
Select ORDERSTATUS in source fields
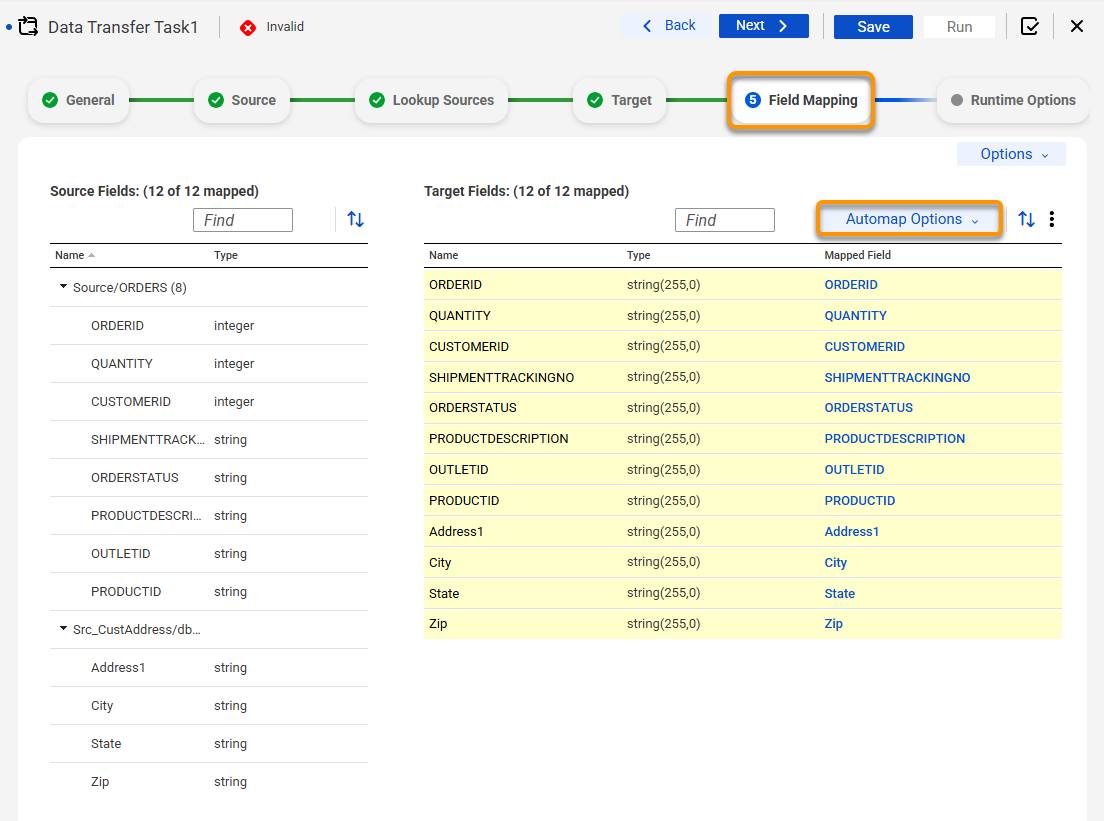(x=209, y=477)
